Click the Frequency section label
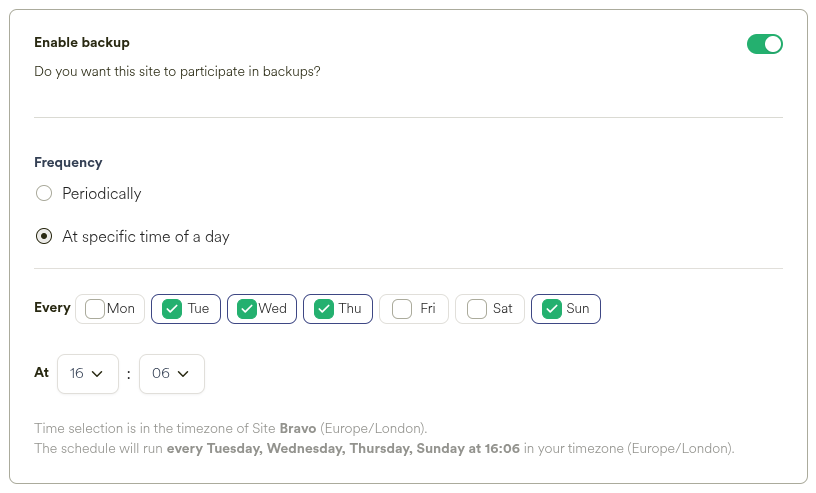 click(x=68, y=162)
